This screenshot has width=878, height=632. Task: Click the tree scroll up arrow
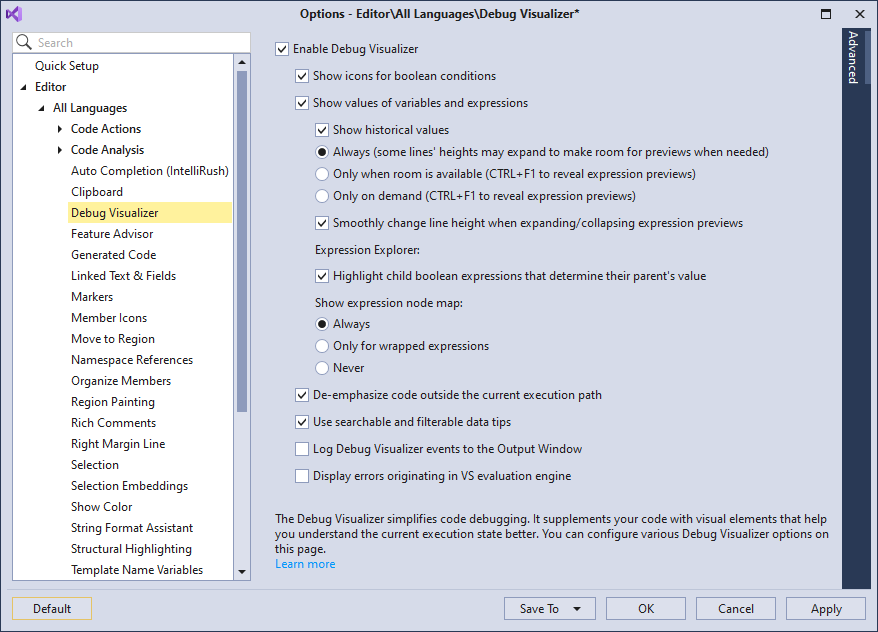pos(242,62)
